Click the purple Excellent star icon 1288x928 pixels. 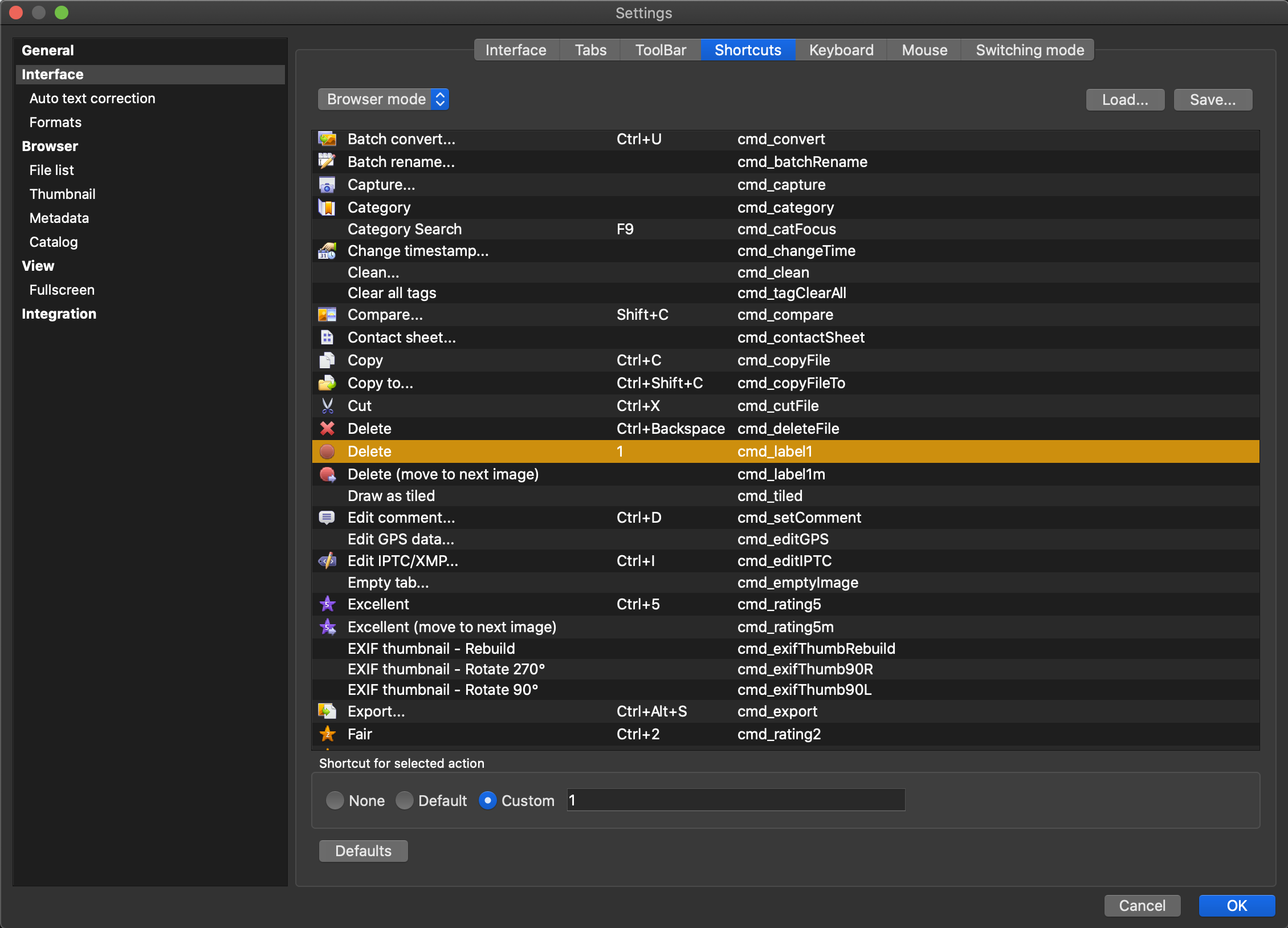(x=327, y=604)
